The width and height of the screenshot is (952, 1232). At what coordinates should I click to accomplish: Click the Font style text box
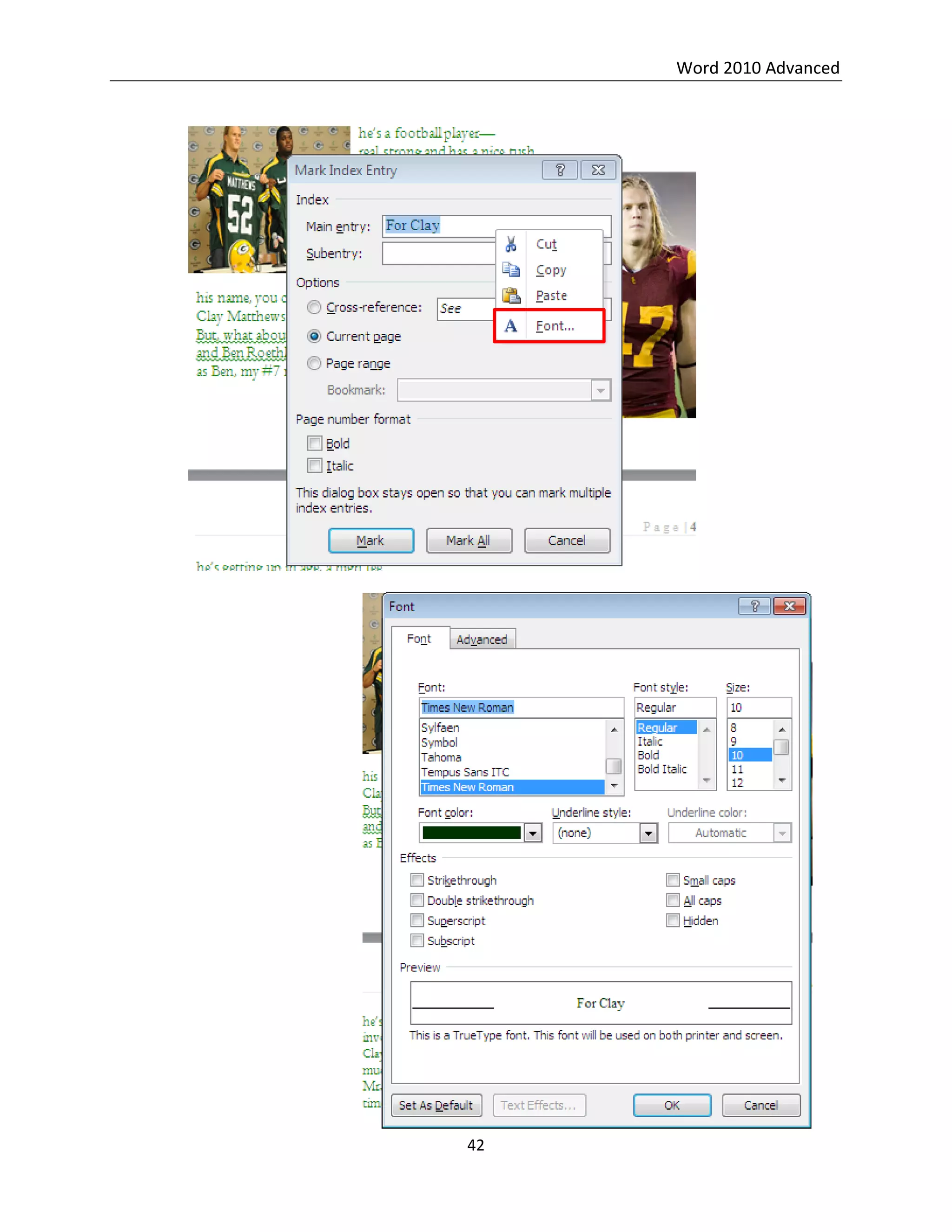click(675, 708)
